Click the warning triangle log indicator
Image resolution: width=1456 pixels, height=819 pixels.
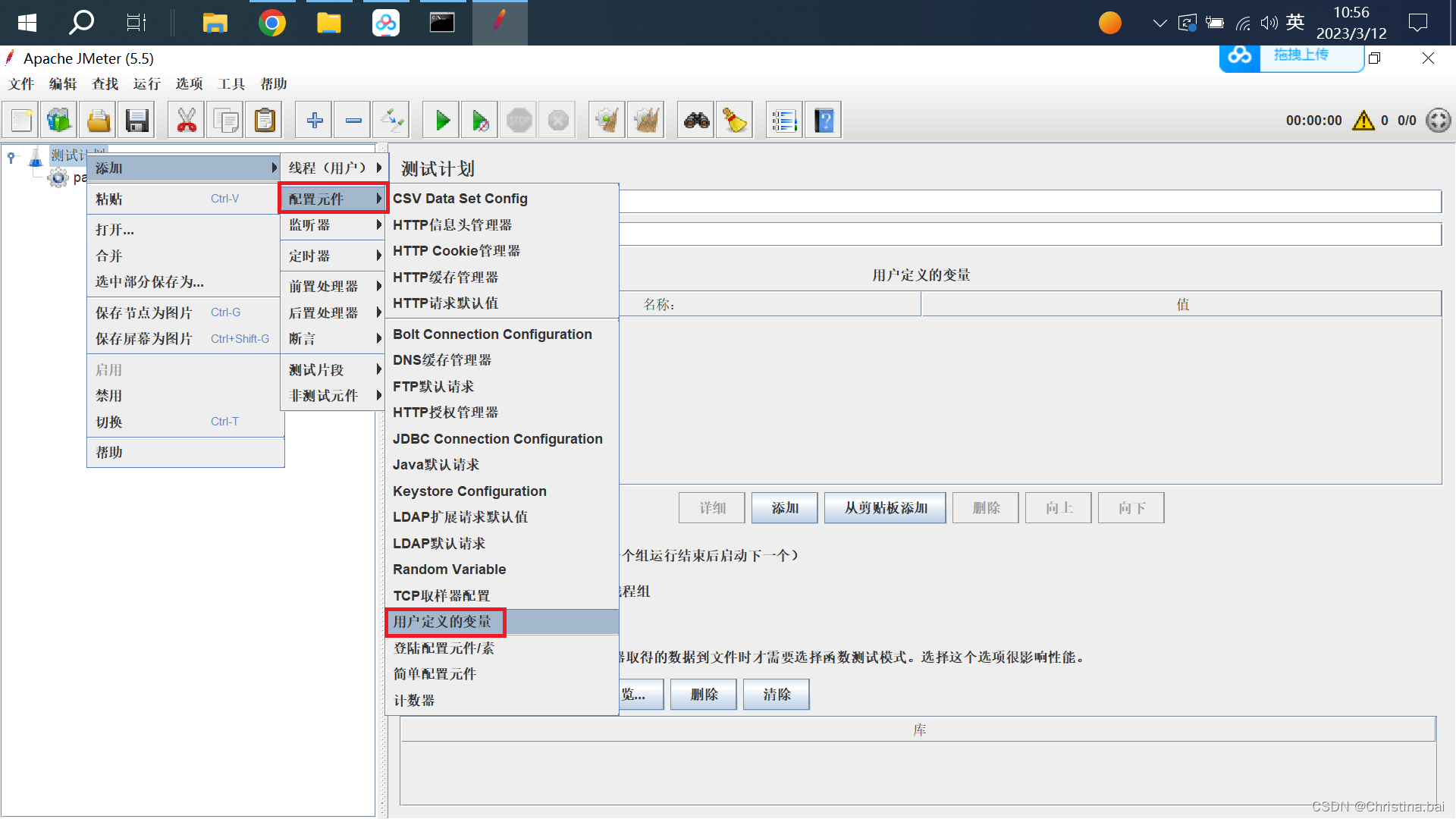(x=1363, y=121)
